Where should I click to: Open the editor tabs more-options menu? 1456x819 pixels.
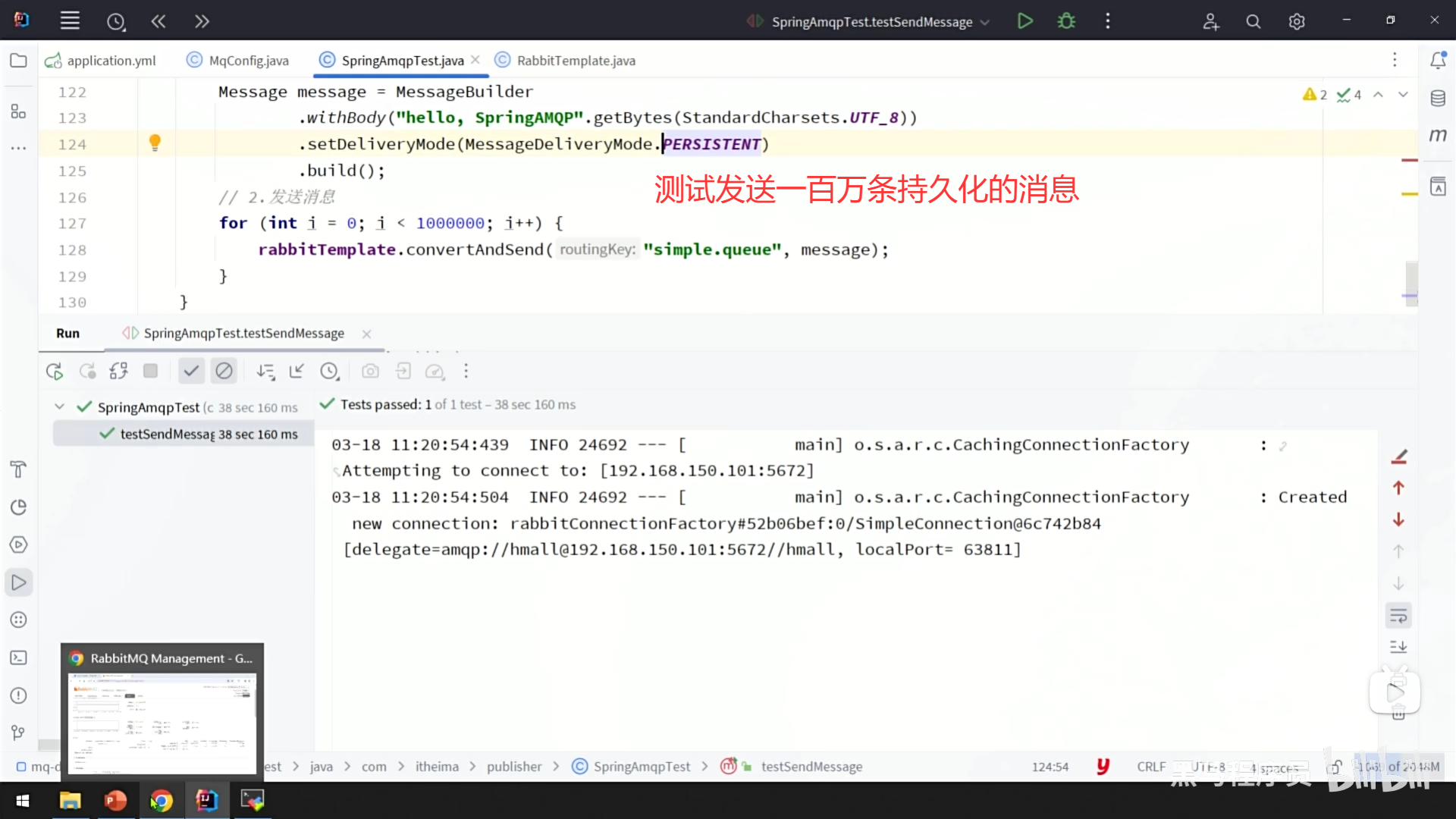click(x=1394, y=60)
